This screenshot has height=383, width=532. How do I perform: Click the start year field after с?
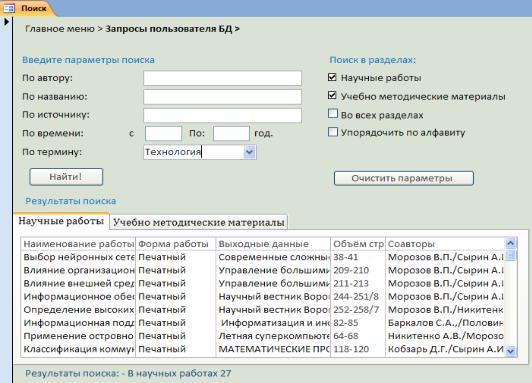click(164, 133)
